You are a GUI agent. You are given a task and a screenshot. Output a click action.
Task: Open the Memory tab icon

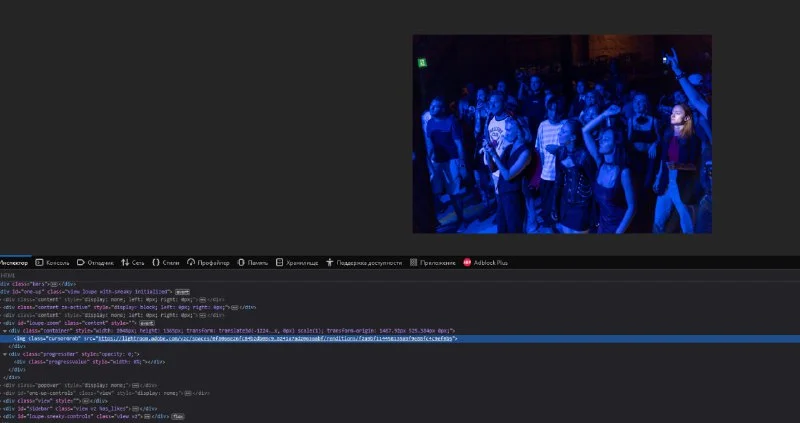(x=241, y=262)
